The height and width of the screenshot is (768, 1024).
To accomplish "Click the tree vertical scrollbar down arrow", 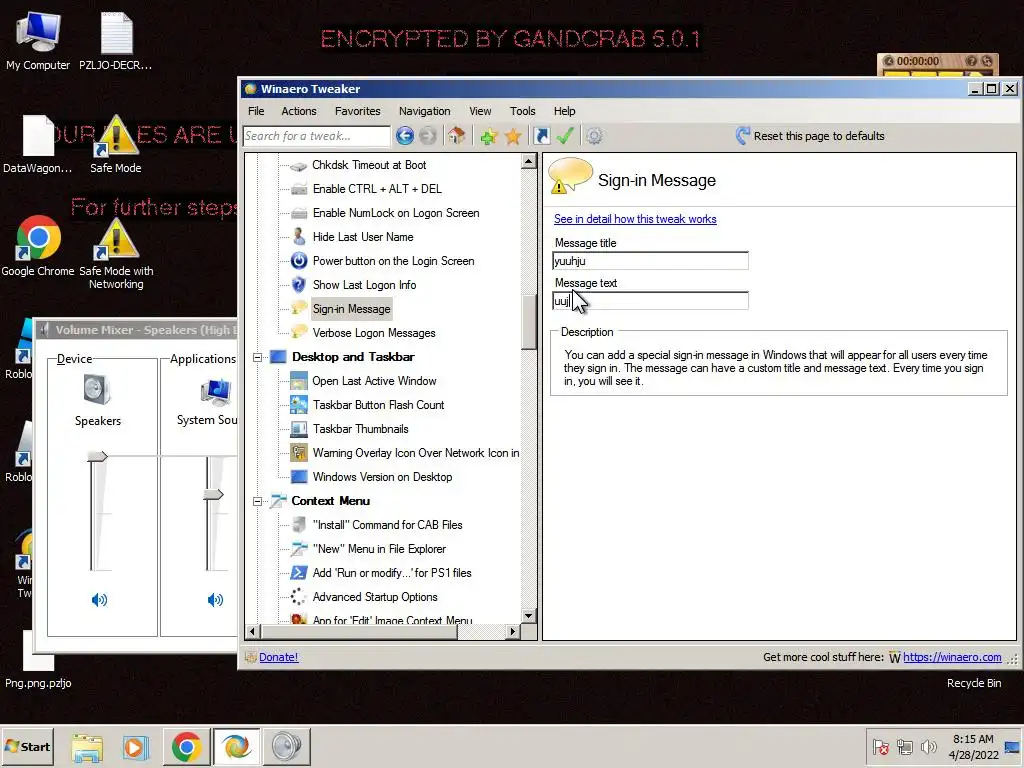I will click(x=528, y=615).
